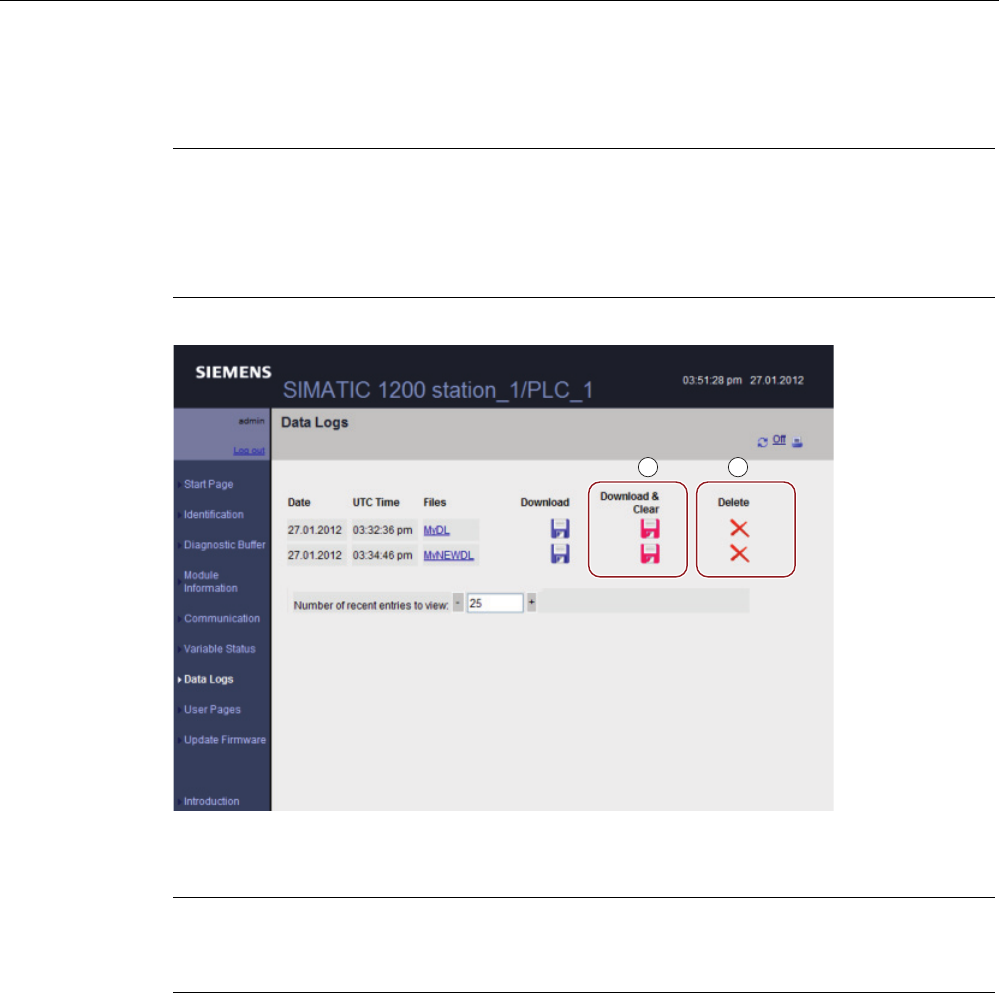Screen dimensions: 999x993
Task: Open the MyNEWDL file link
Action: (x=449, y=555)
